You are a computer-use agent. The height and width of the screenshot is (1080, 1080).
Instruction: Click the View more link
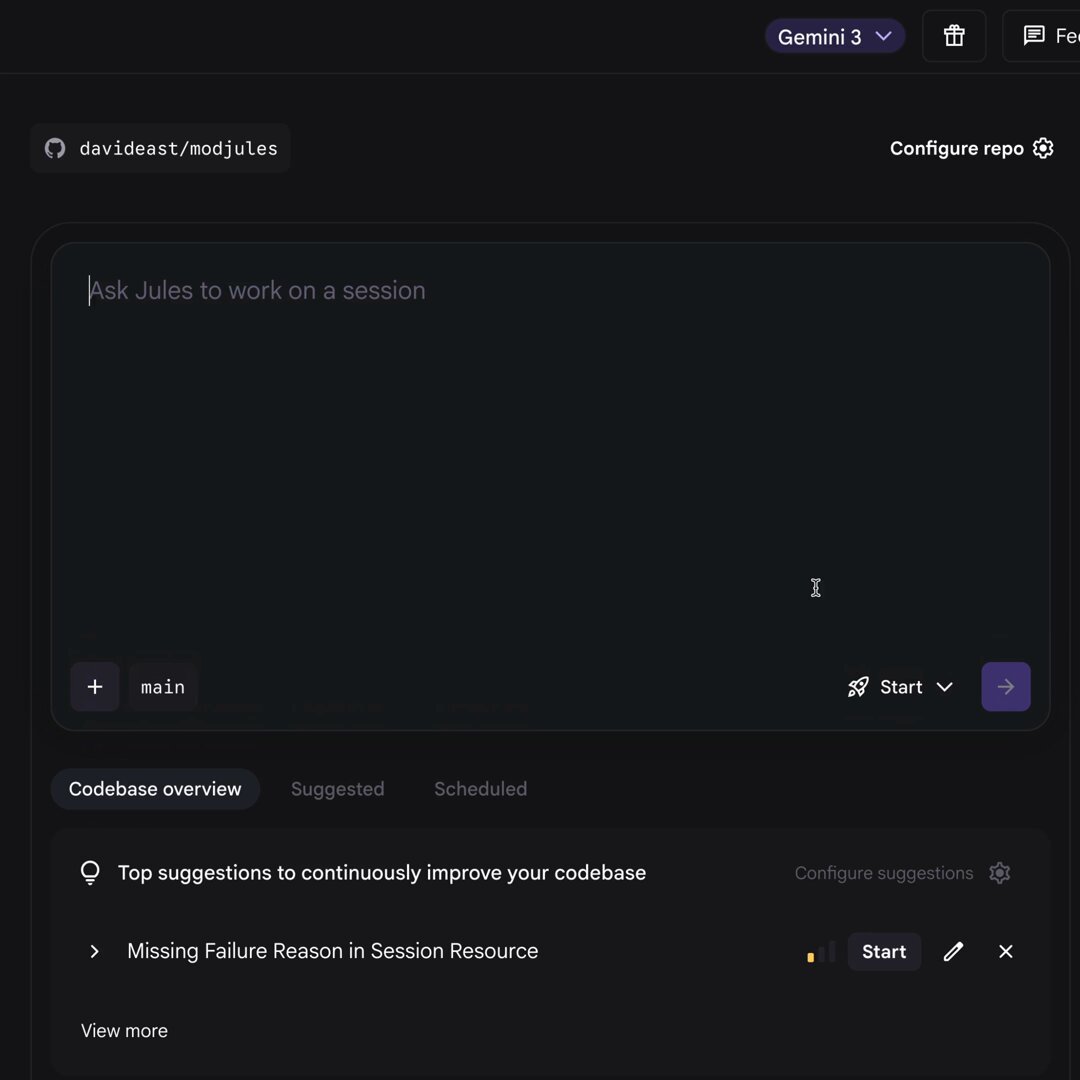coord(125,1030)
